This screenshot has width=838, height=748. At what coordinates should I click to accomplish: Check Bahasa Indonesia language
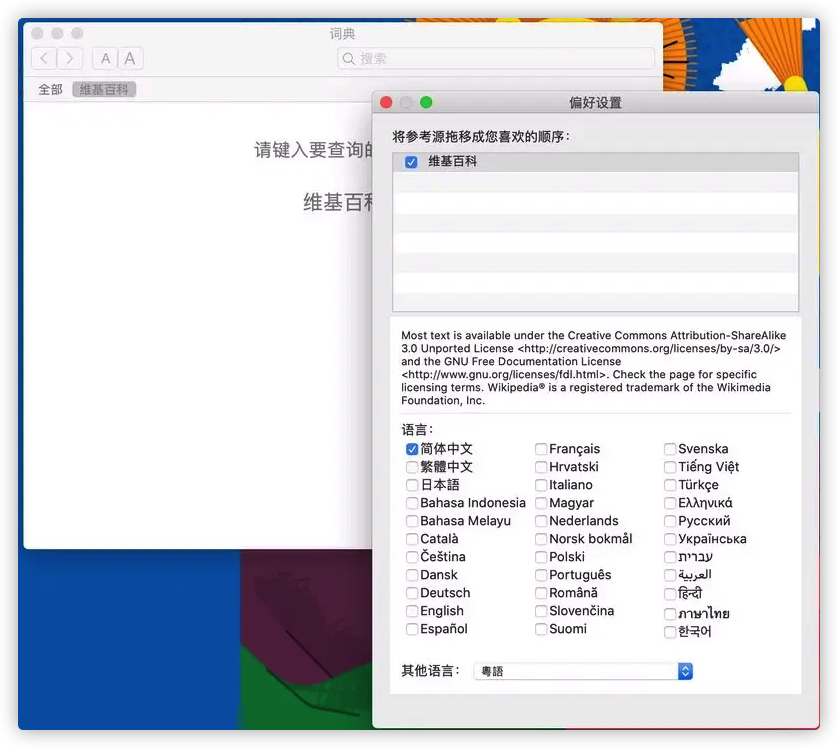click(x=412, y=503)
